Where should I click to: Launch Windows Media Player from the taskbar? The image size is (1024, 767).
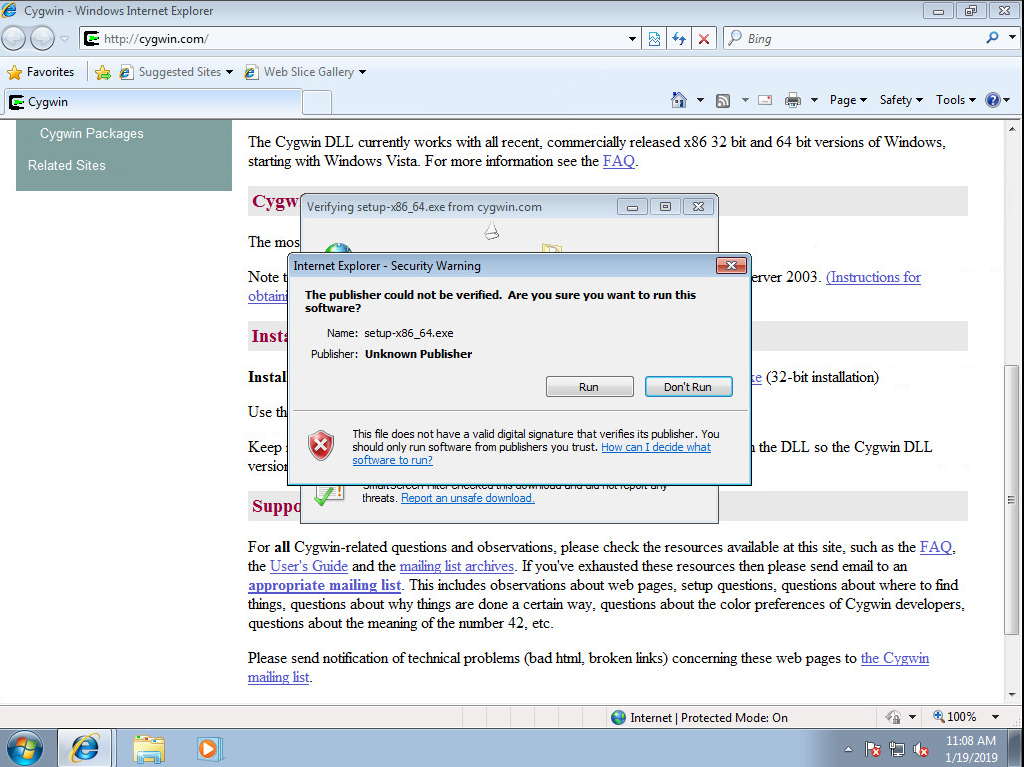click(209, 749)
